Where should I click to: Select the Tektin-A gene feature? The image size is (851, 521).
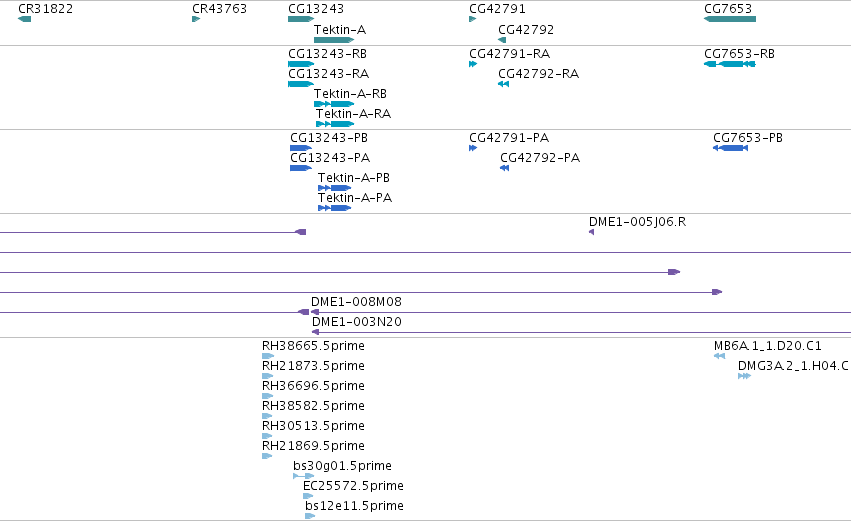[x=334, y=40]
